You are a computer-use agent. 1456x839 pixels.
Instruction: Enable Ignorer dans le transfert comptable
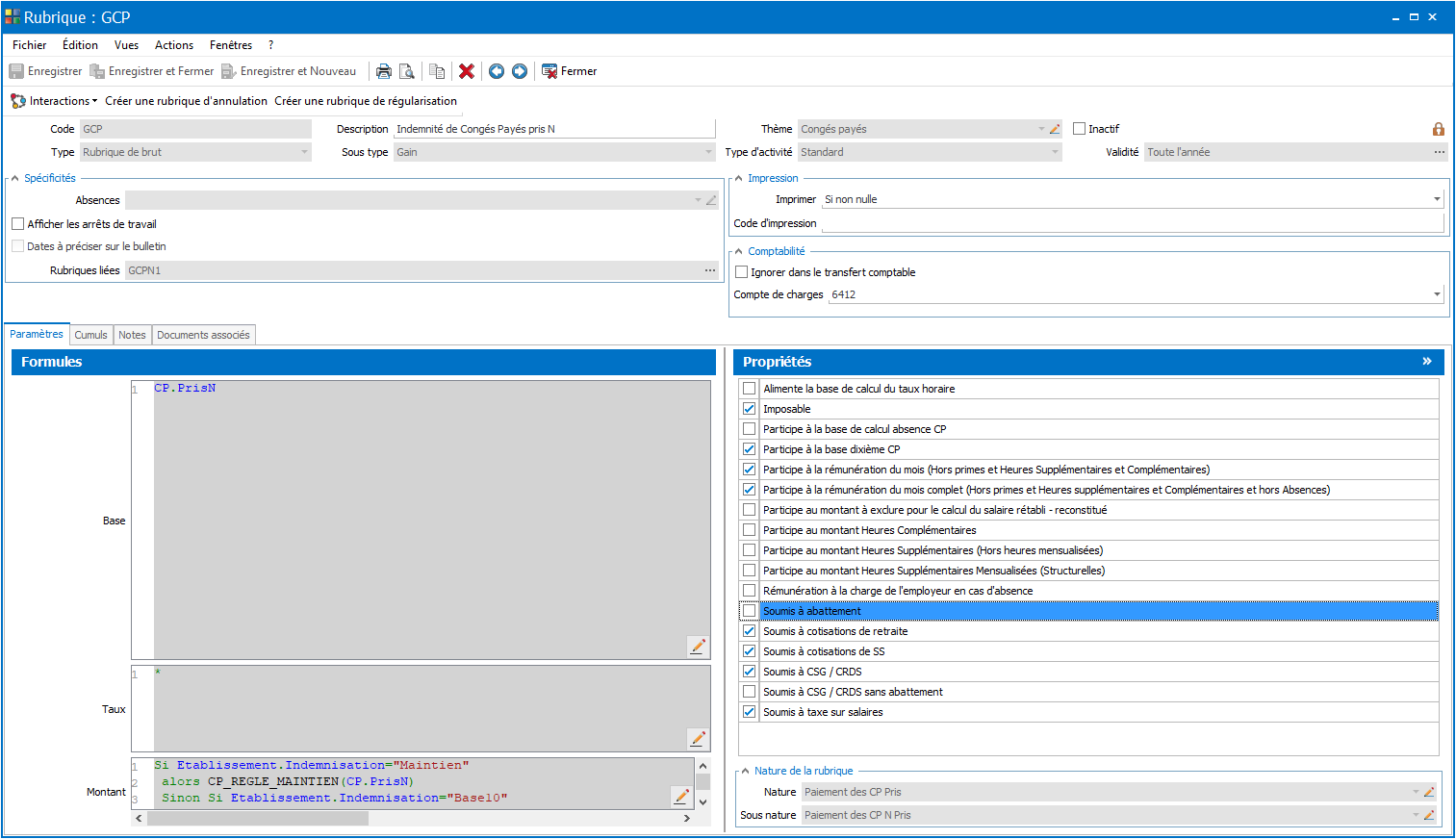[741, 272]
